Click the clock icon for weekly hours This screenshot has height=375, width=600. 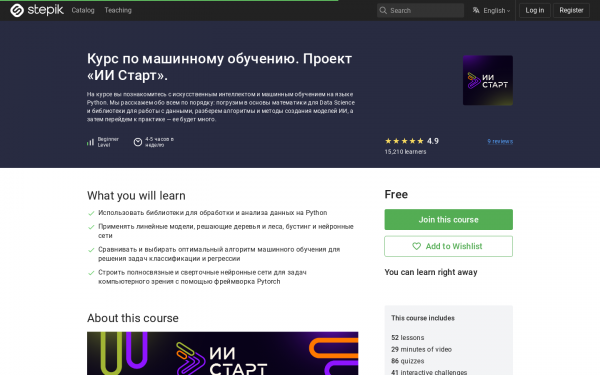point(138,142)
